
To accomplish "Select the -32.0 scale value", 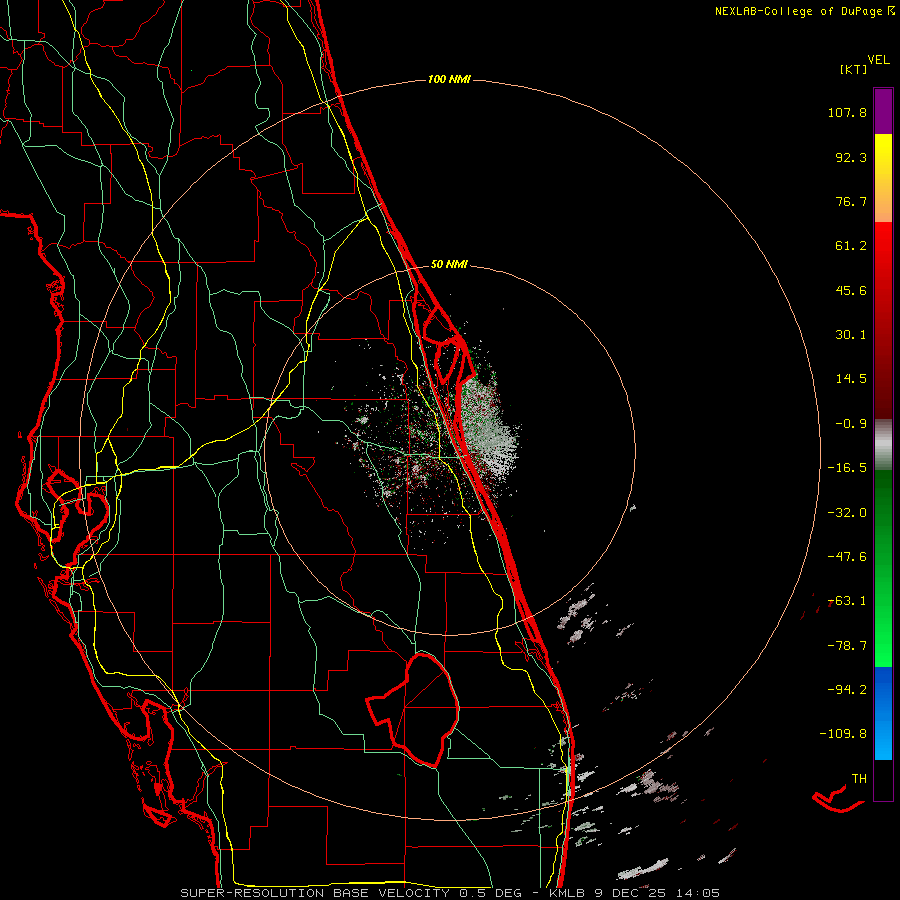I will tap(847, 513).
